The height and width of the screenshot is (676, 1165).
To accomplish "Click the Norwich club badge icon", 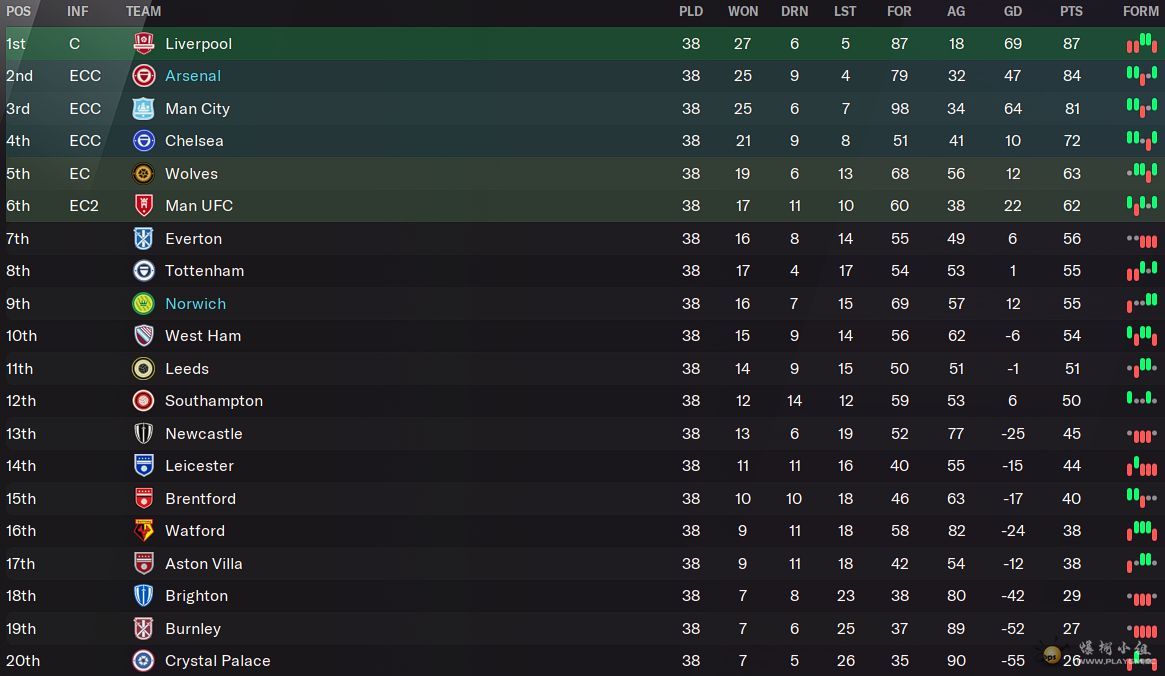I will coord(144,304).
